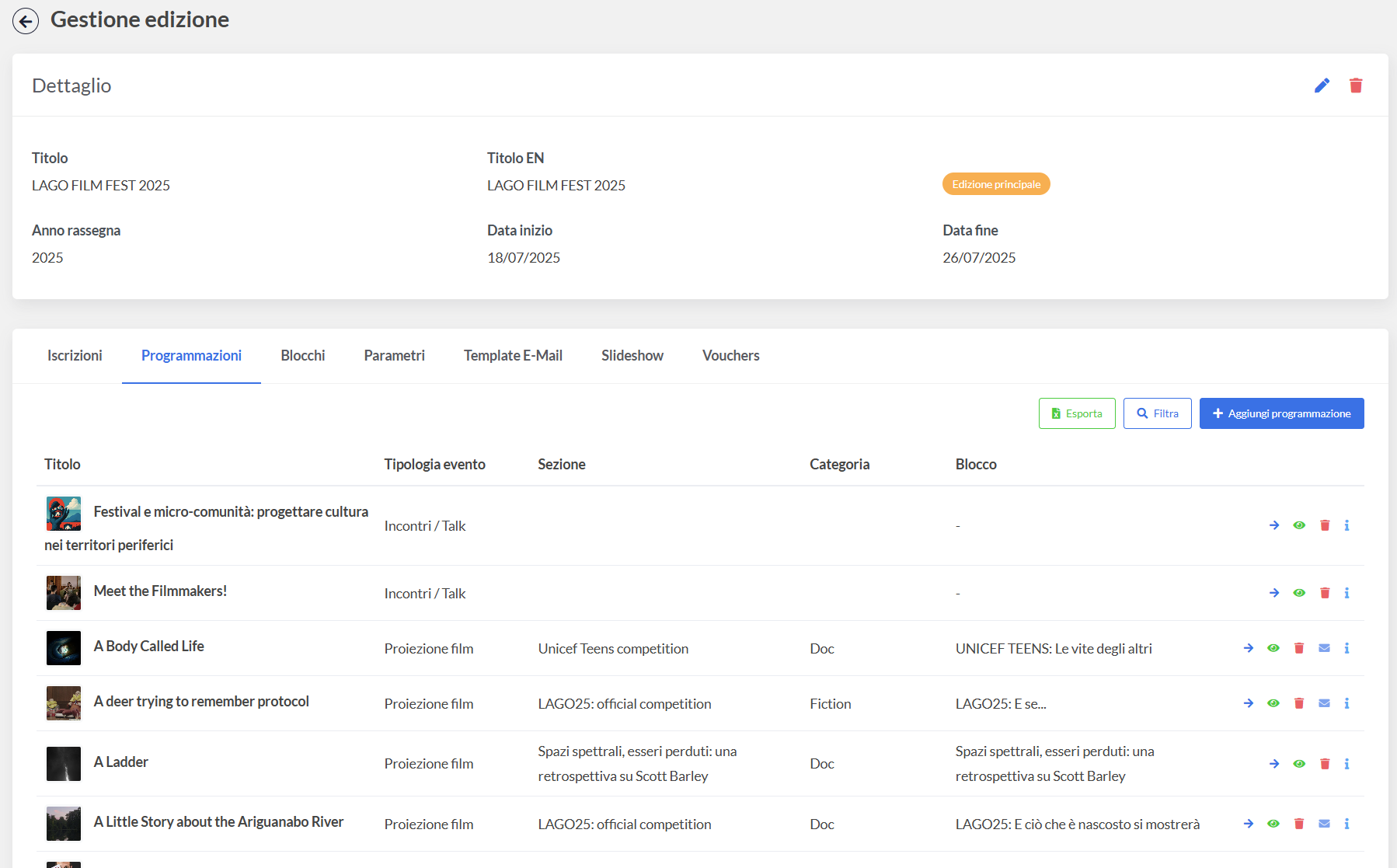Open A Body Called Life via arrow icon

click(1249, 648)
